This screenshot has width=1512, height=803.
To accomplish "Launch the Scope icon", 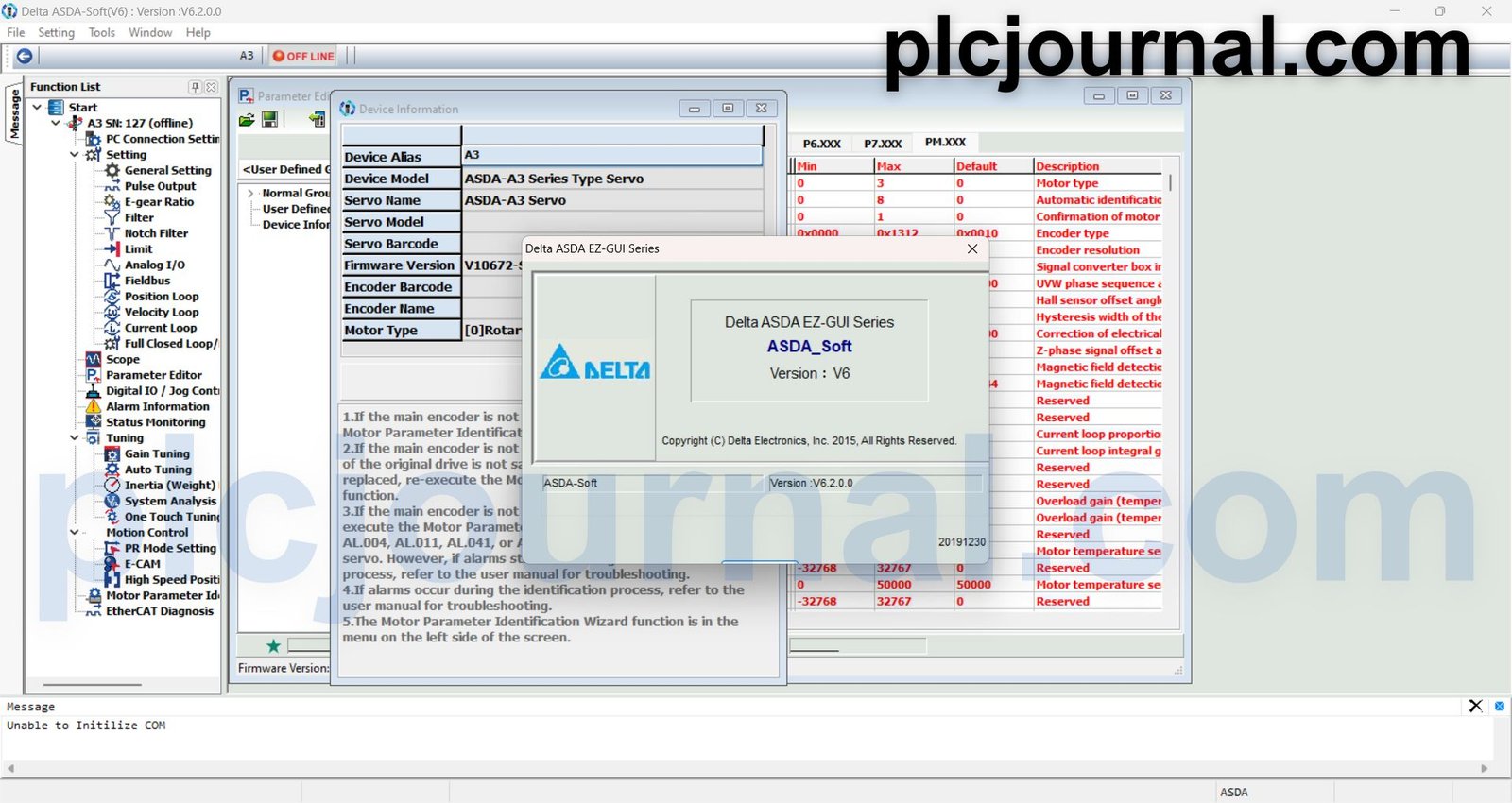I will click(x=94, y=360).
